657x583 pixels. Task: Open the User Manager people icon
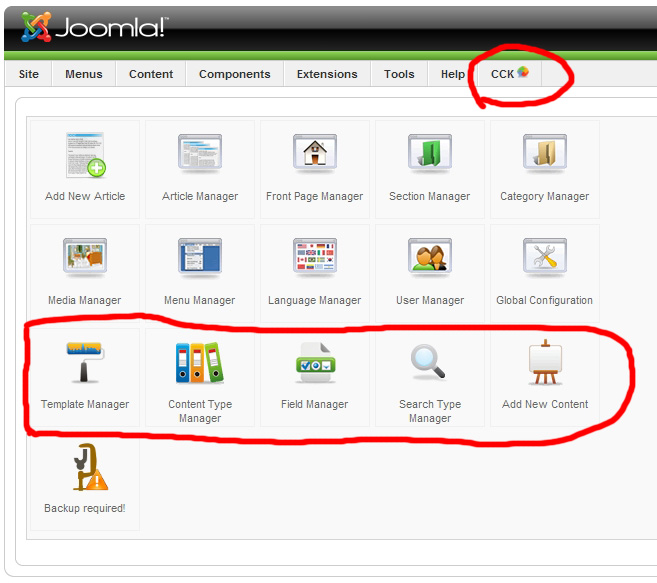[x=430, y=256]
